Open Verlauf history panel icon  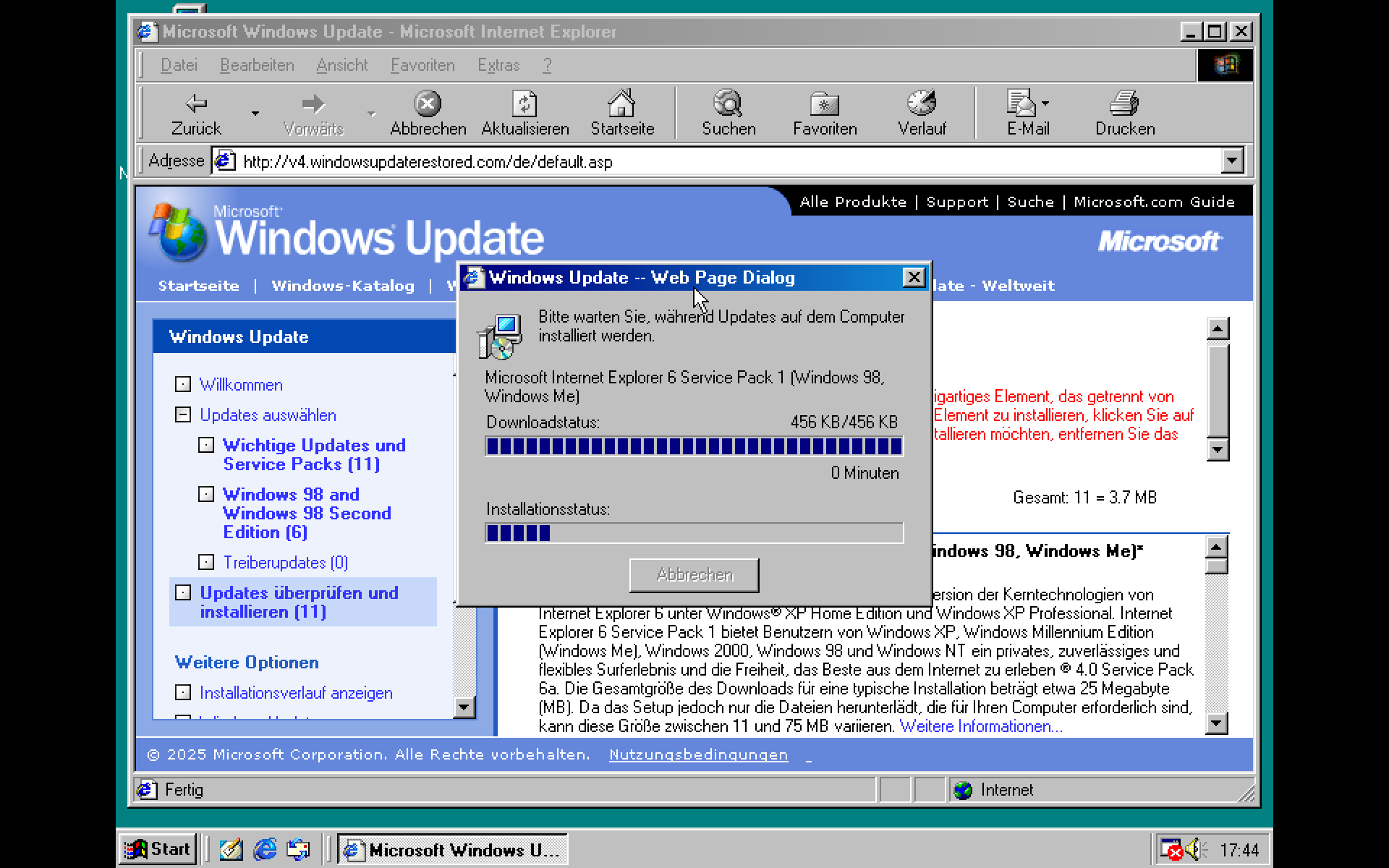[922, 104]
